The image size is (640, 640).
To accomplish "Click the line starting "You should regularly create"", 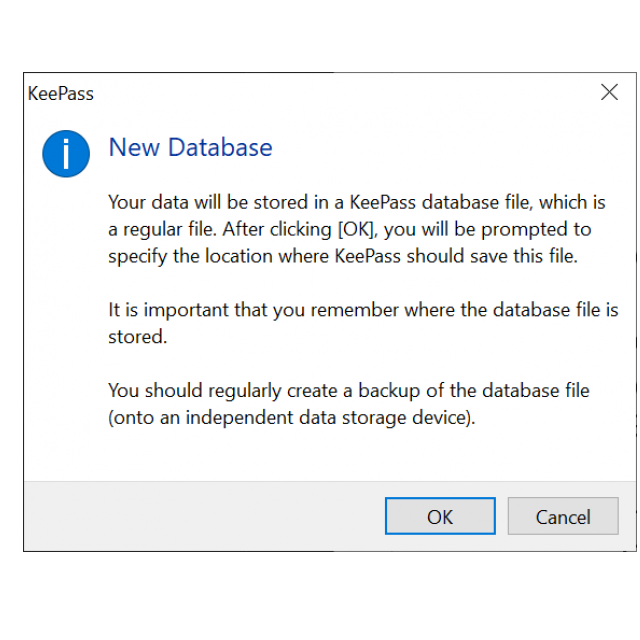I will click(349, 391).
